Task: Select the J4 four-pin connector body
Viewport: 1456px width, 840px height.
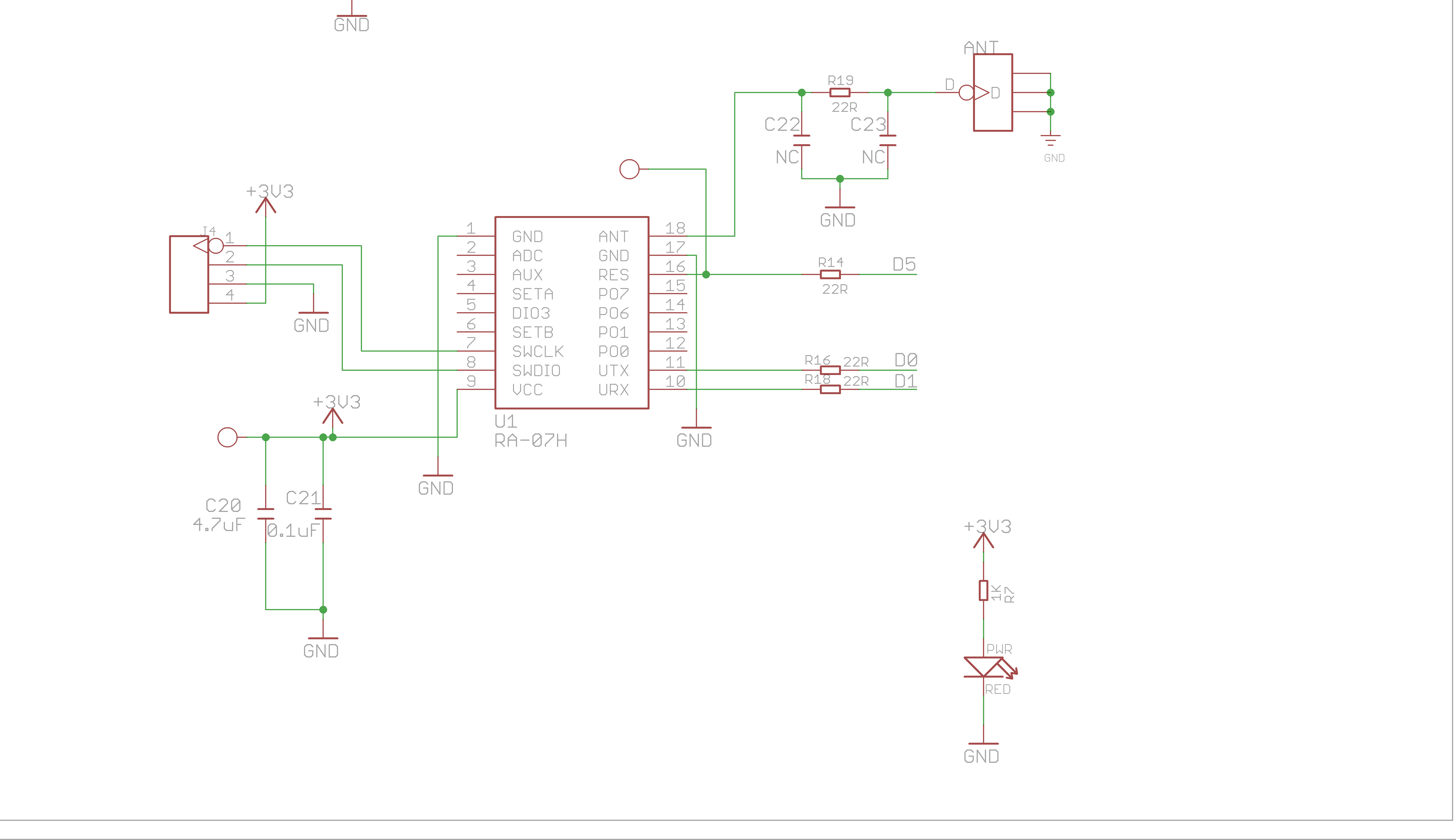Action: point(189,275)
